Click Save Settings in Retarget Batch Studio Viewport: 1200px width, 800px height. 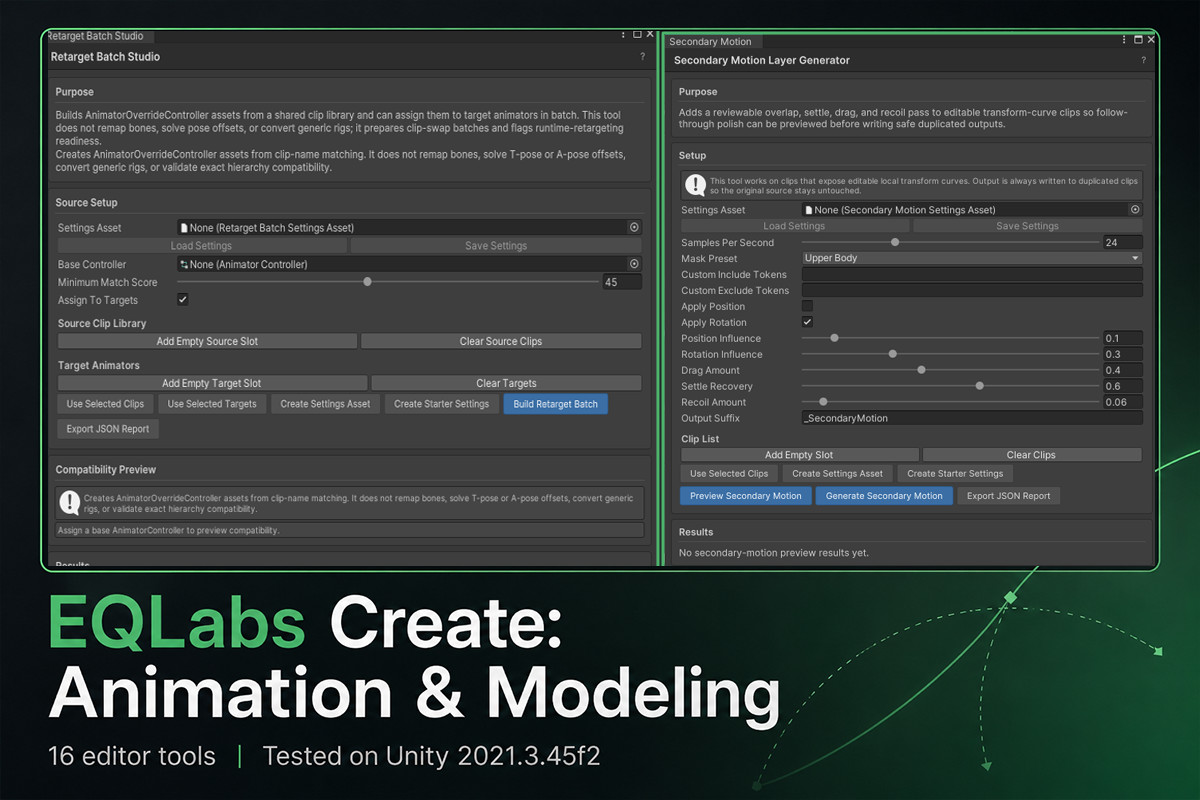point(496,246)
